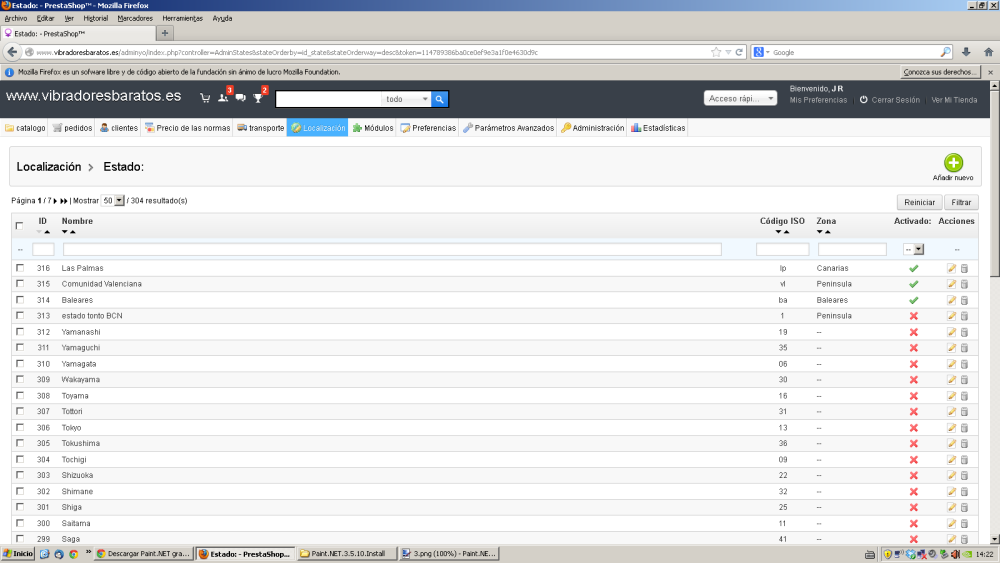The image size is (1000, 563).
Task: Click the Reiniciar filter button
Action: 919,202
